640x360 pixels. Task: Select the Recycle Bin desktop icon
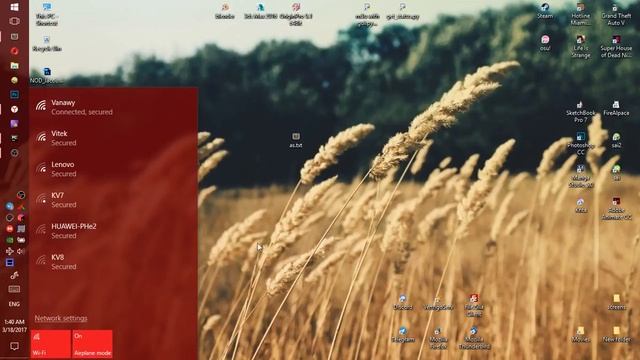click(x=47, y=44)
